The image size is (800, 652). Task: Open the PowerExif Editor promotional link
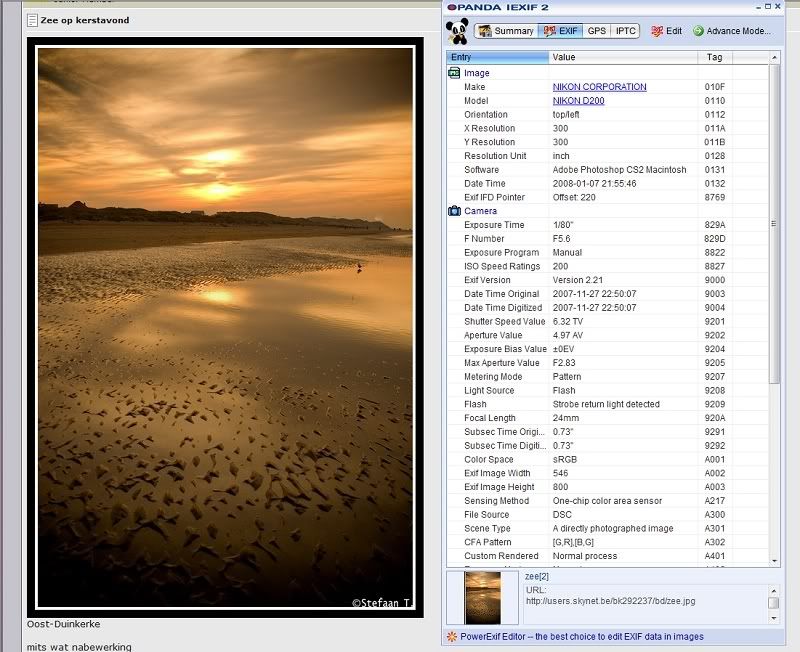582,636
